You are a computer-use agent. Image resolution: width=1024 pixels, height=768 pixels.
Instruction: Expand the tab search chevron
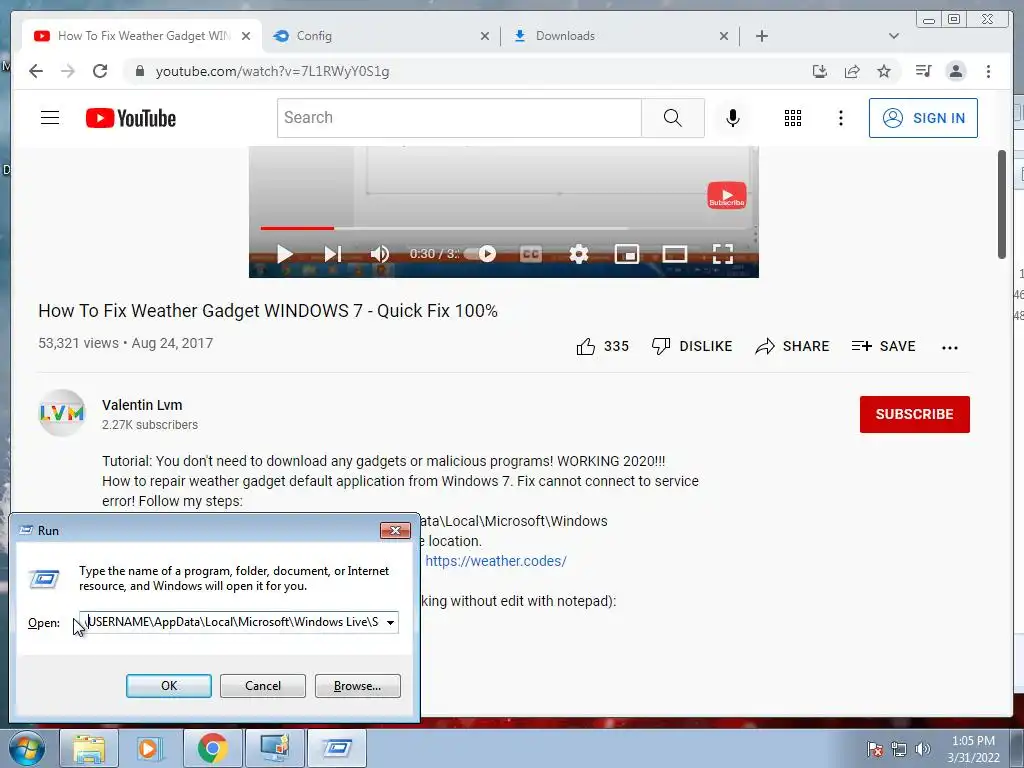click(893, 36)
